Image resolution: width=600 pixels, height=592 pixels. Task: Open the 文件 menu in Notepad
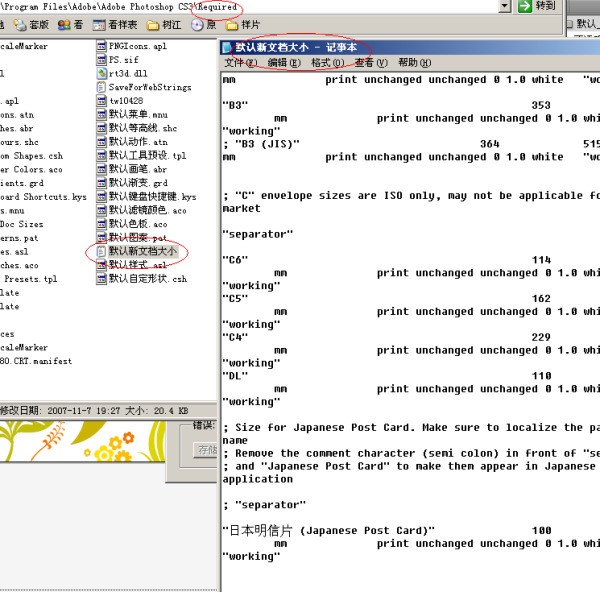[240, 62]
